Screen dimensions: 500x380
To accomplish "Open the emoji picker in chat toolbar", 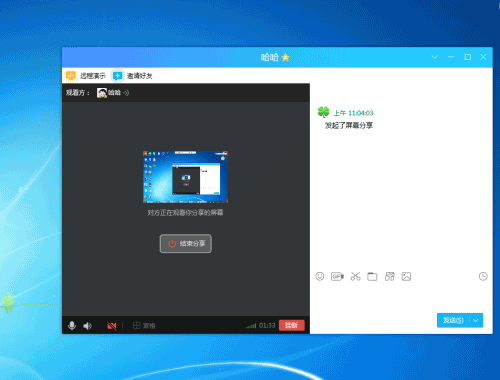I will (320, 276).
